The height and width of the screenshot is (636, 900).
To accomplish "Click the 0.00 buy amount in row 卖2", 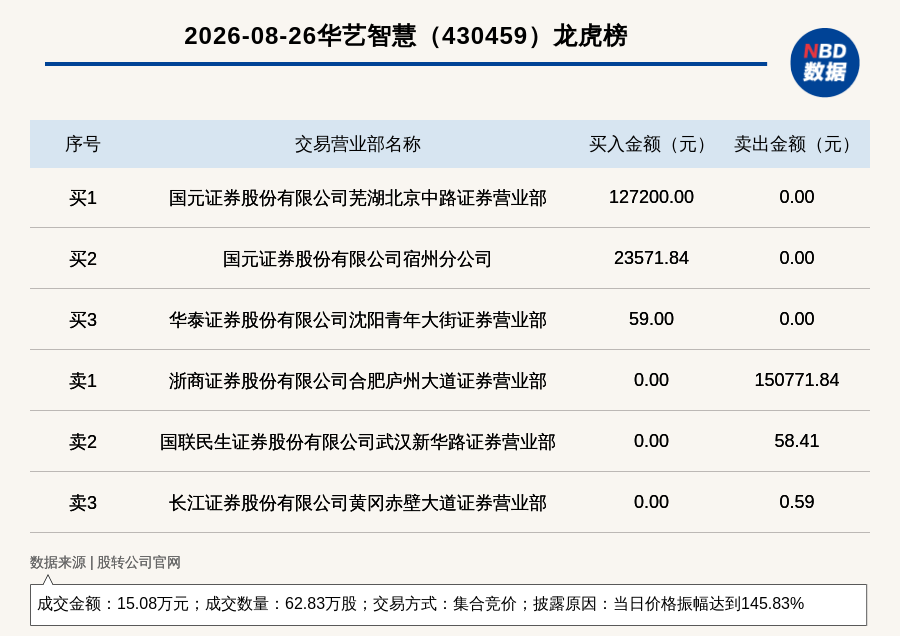I will [x=651, y=441].
